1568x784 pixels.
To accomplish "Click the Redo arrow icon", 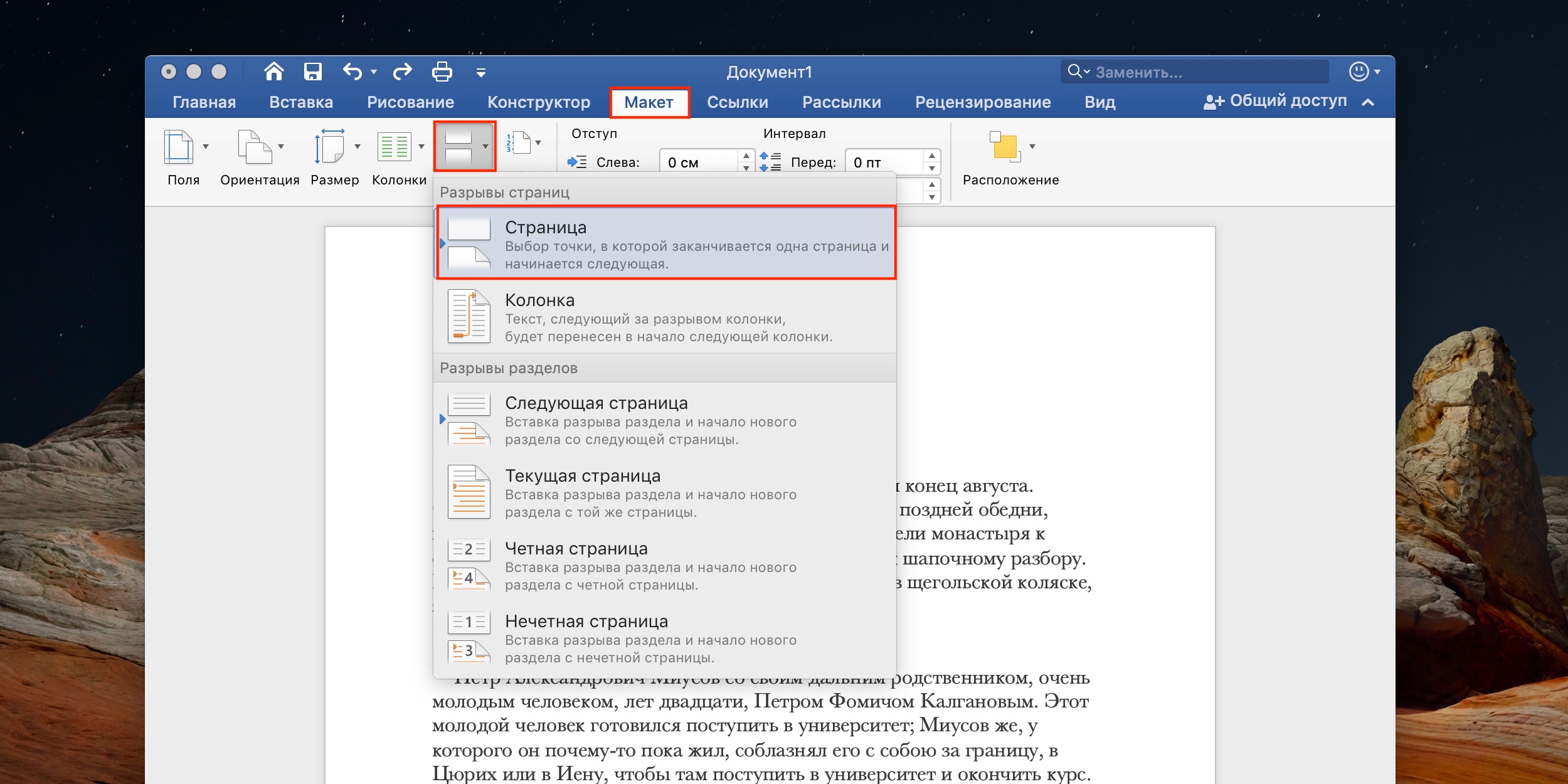I will pos(402,72).
